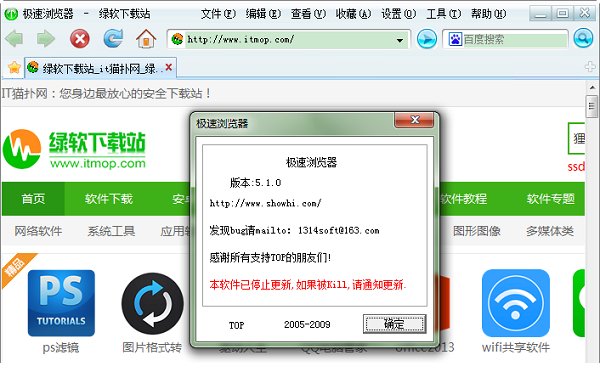
Task: Go to the home page icon
Action: (146, 39)
